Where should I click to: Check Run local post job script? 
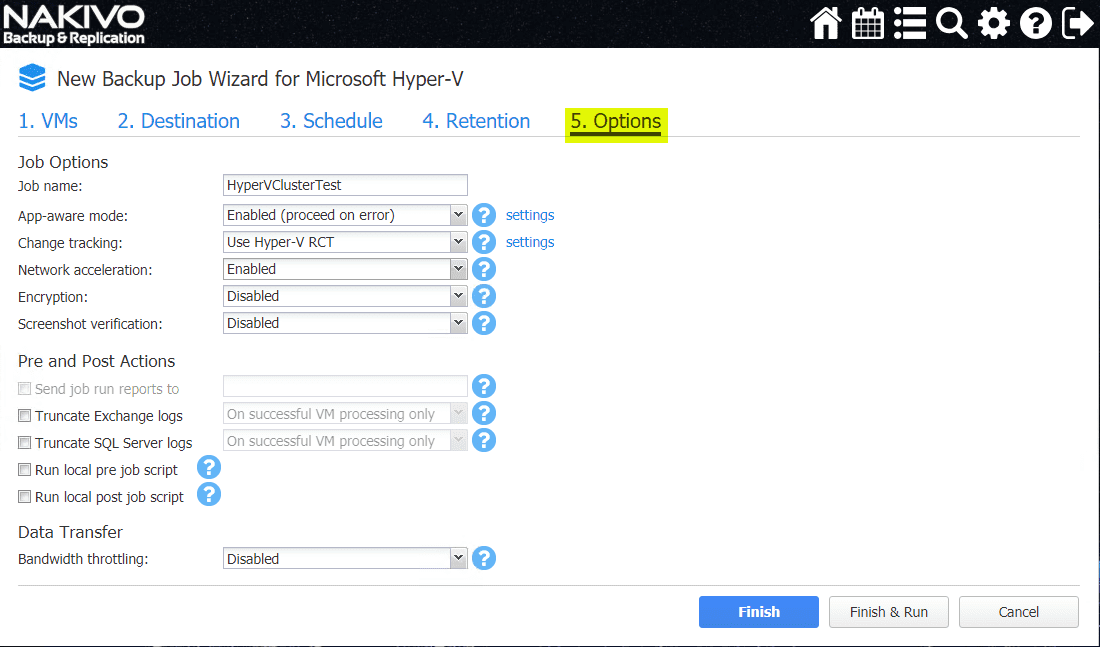pos(25,497)
